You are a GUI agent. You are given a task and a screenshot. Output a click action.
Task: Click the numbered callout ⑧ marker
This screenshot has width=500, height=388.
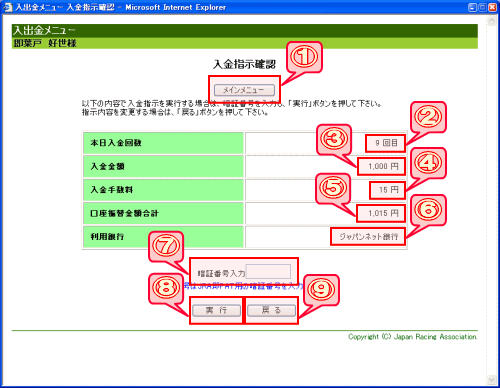pyautogui.click(x=166, y=288)
